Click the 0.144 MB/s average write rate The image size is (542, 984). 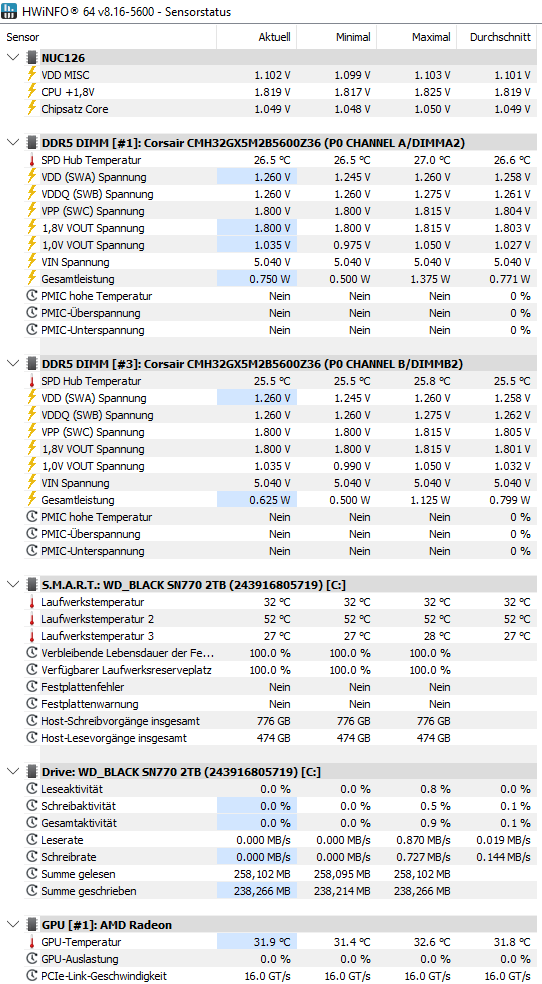click(503, 857)
